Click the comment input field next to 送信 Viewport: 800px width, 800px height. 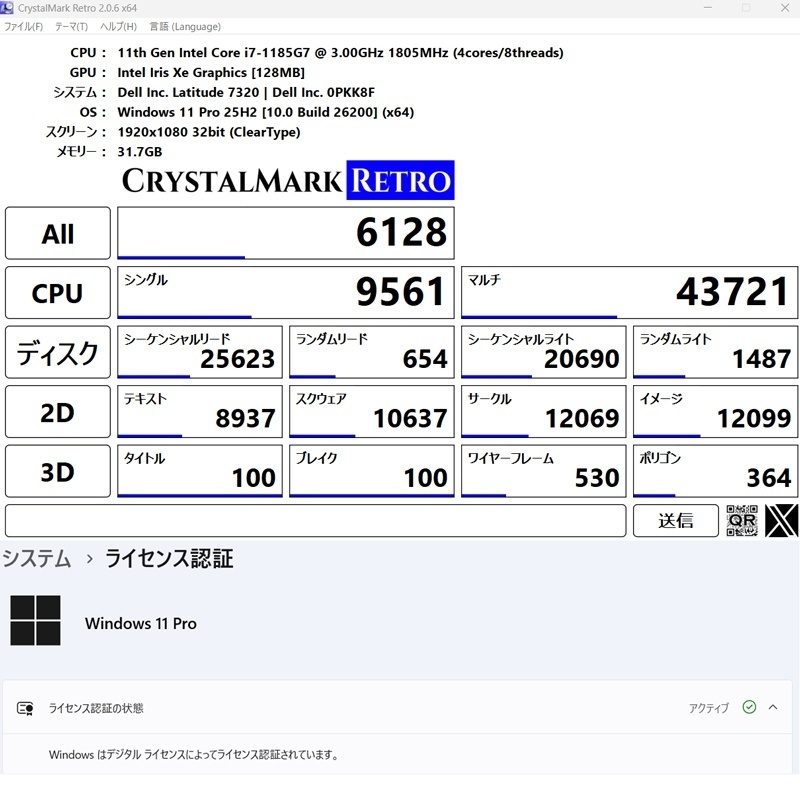tap(315, 520)
